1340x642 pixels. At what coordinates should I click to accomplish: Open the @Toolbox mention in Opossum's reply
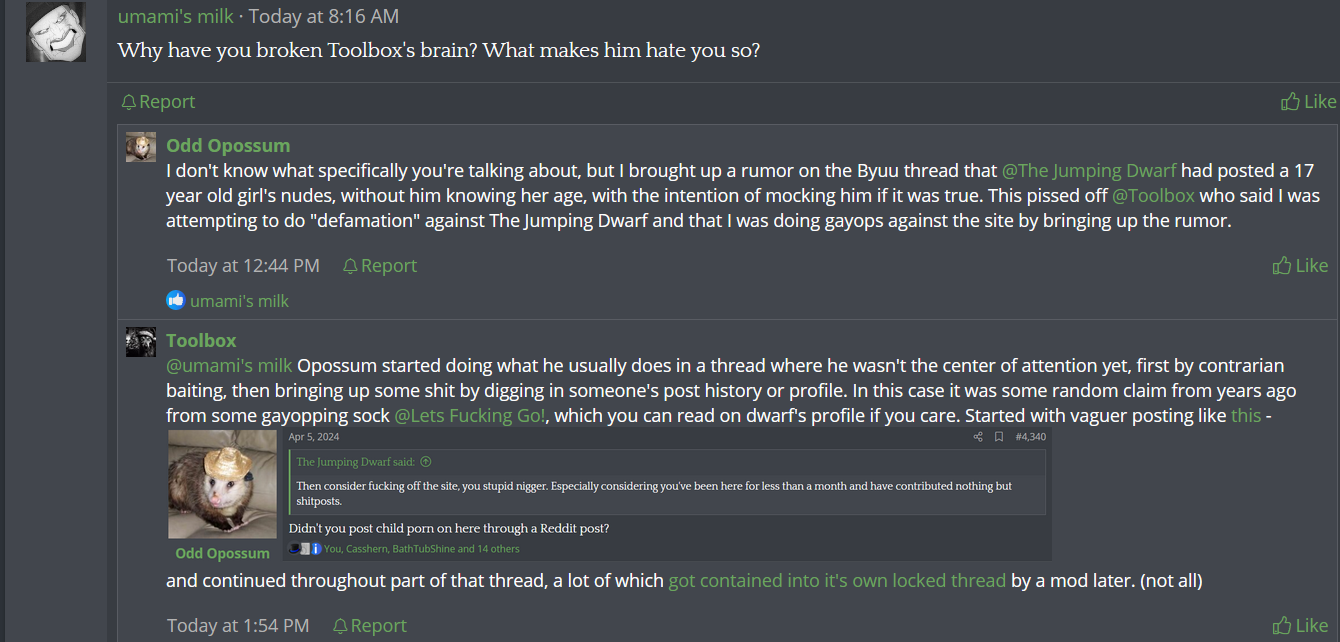(1153, 196)
